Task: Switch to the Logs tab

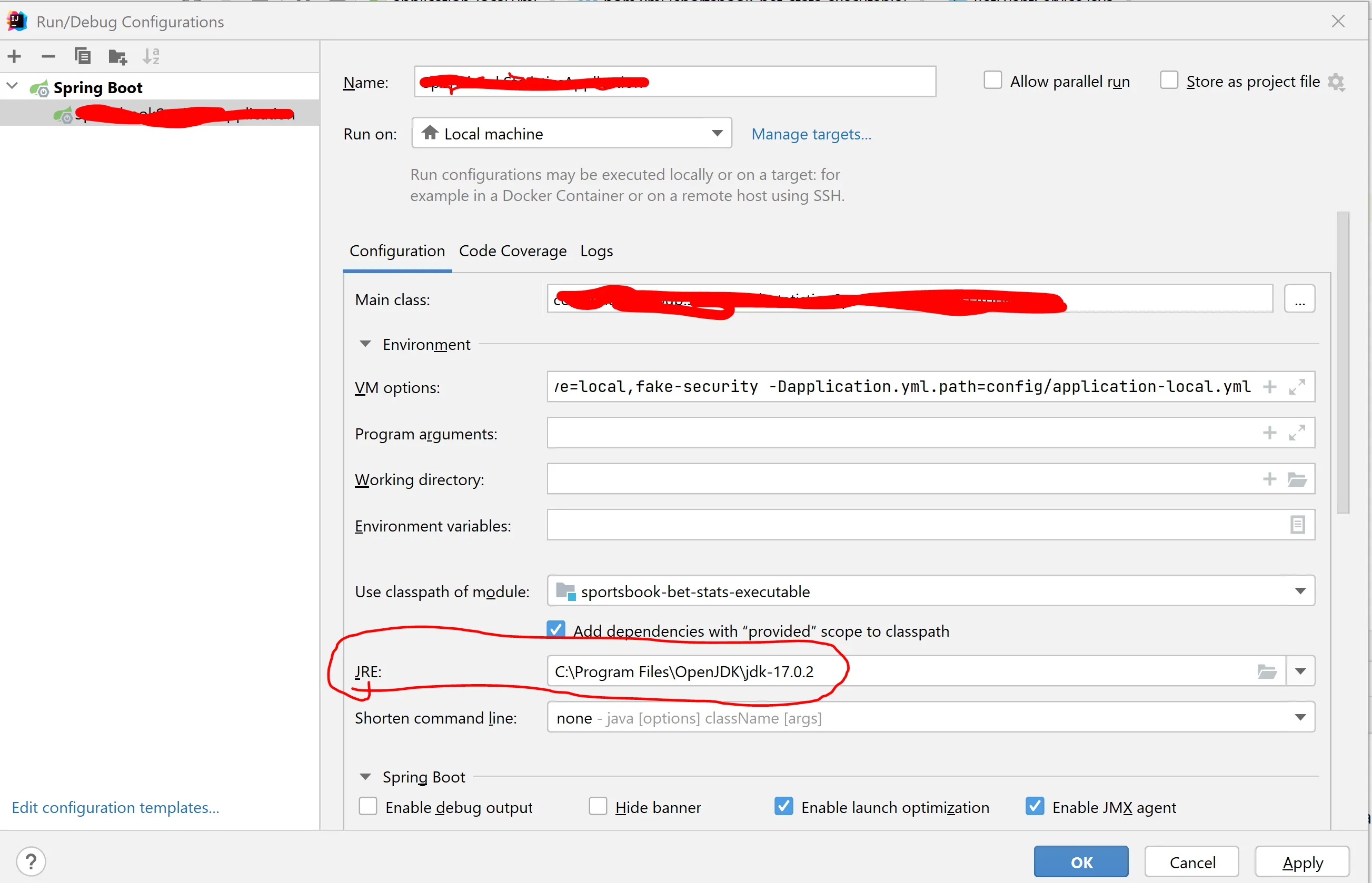Action: coord(596,251)
